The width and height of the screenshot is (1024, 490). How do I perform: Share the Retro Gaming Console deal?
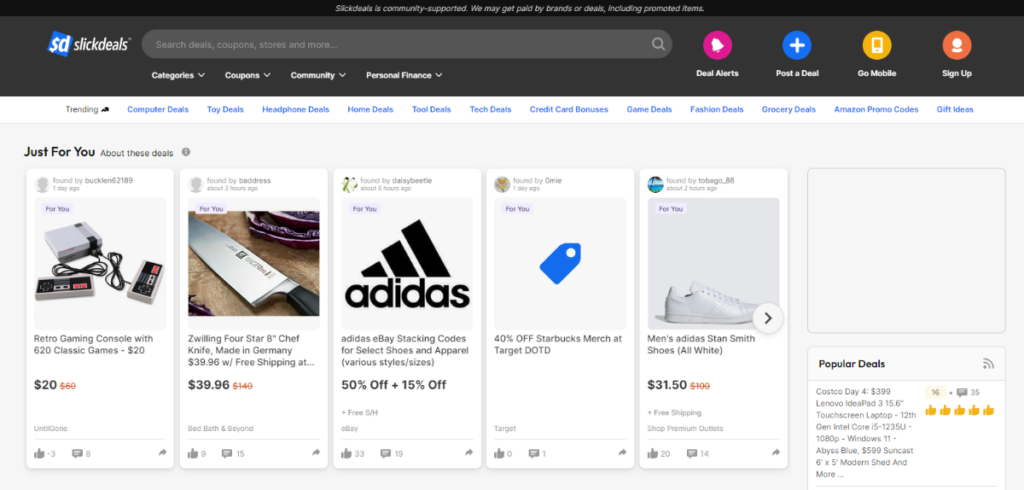(163, 453)
